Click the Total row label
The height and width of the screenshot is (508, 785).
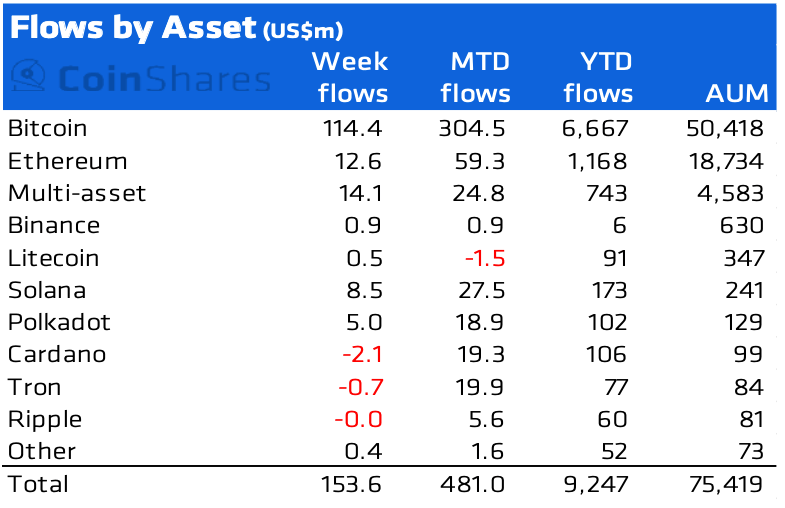[x=38, y=484]
